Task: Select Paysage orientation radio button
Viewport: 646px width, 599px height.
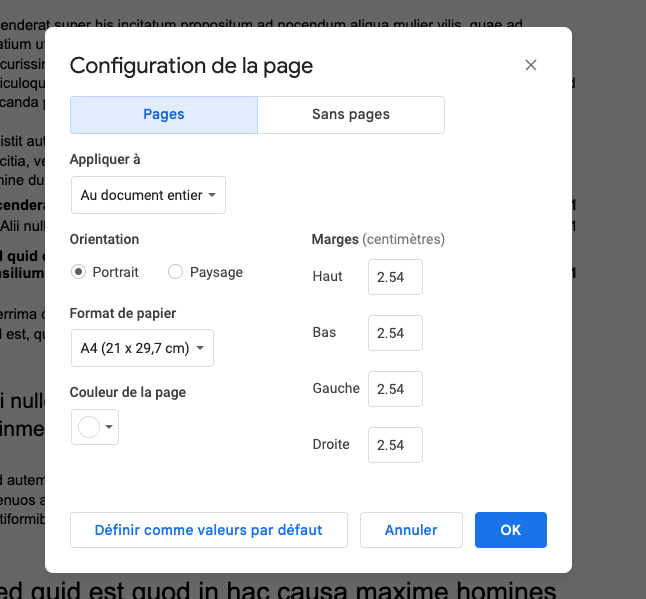Action: (x=175, y=272)
